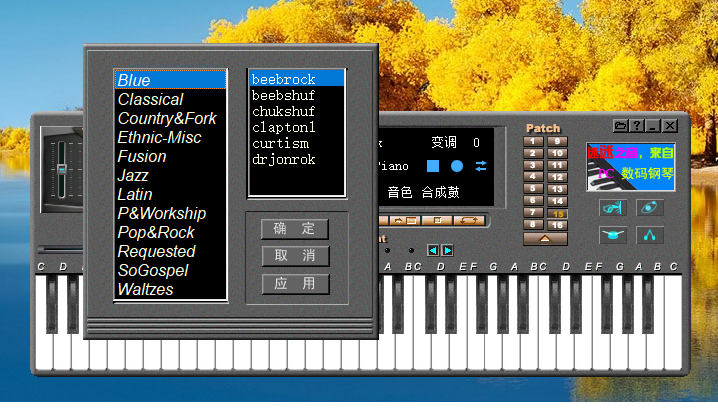The image size is (718, 408).
Task: Click the PC 数码钢琴 banner thumbnail
Action: (x=630, y=164)
